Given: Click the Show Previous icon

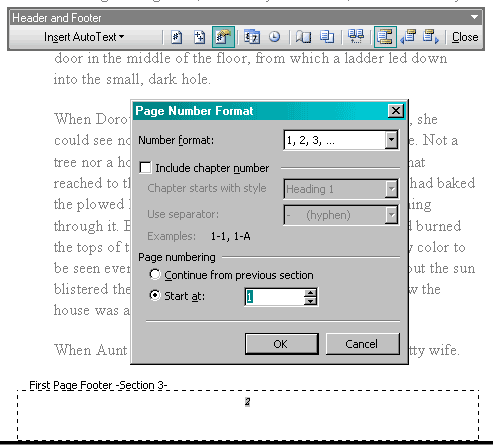Looking at the screenshot, I should pos(408,37).
